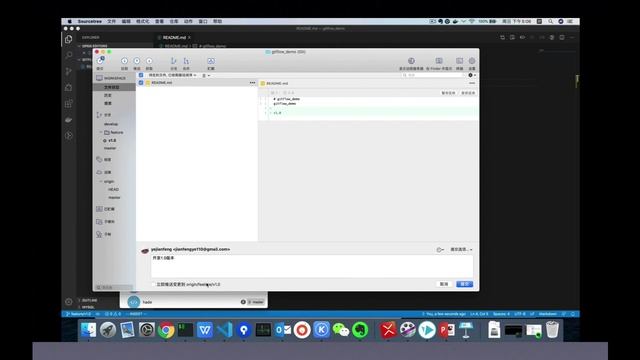Open VS Code Search activity bar icon
This screenshot has height=360, width=640.
point(69,55)
